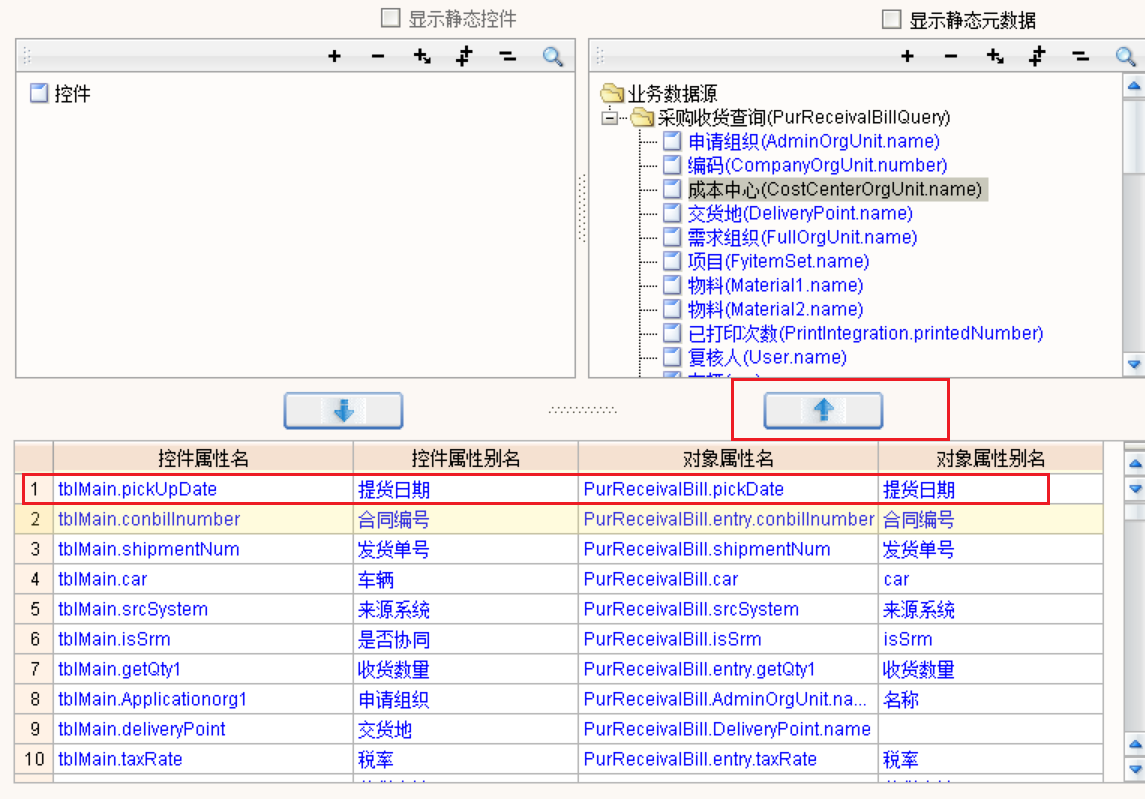The width and height of the screenshot is (1145, 799).
Task: Click the plus icon in the data source toolbar
Action: [x=907, y=57]
